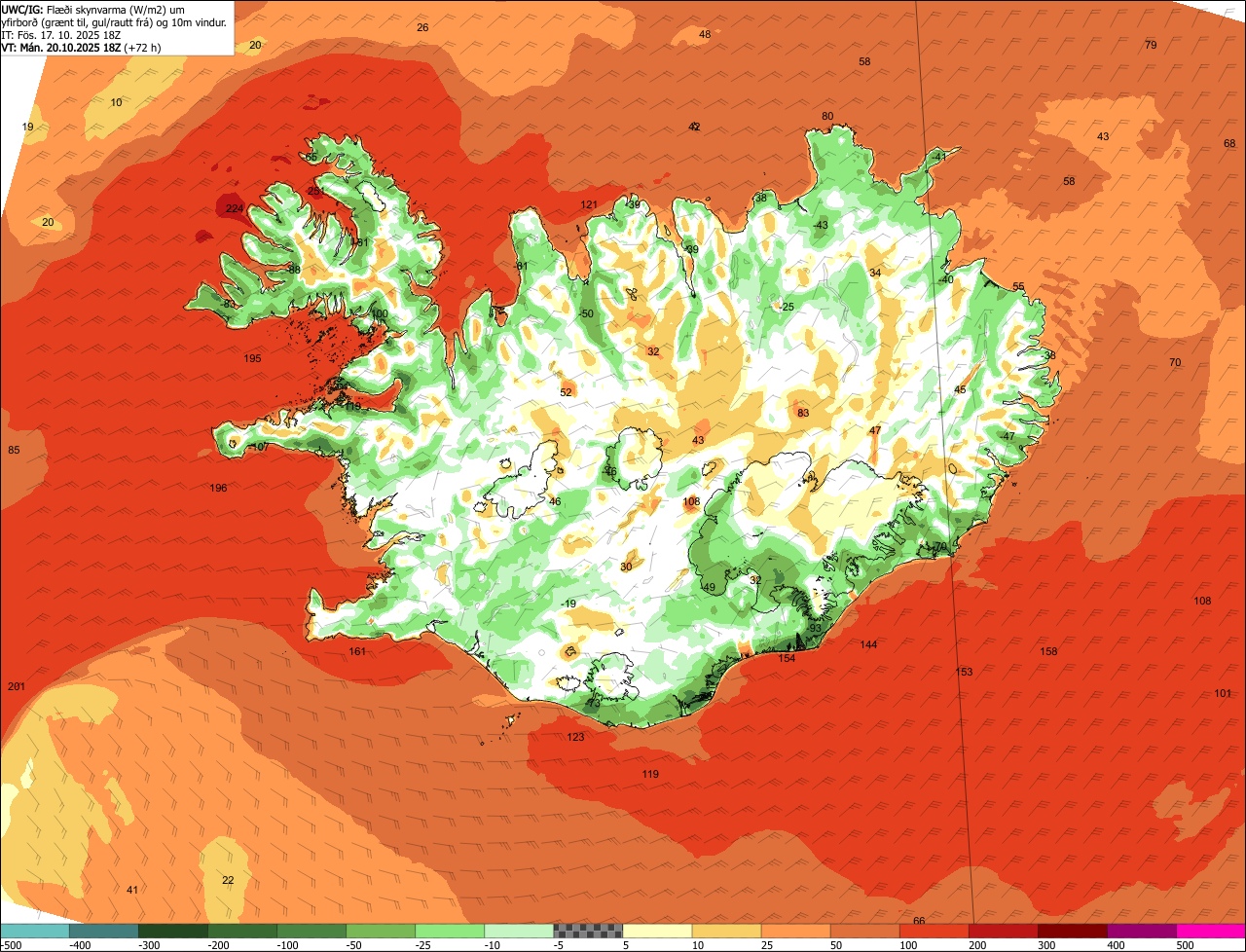Click the map value '123'
Screen dimensions: 1246x952
coord(575,737)
